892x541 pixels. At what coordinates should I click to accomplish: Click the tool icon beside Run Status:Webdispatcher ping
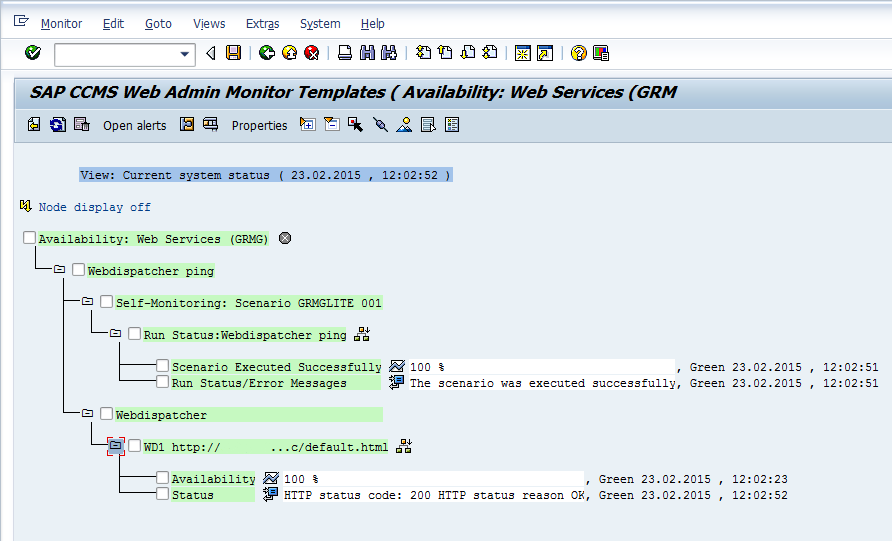coord(362,334)
